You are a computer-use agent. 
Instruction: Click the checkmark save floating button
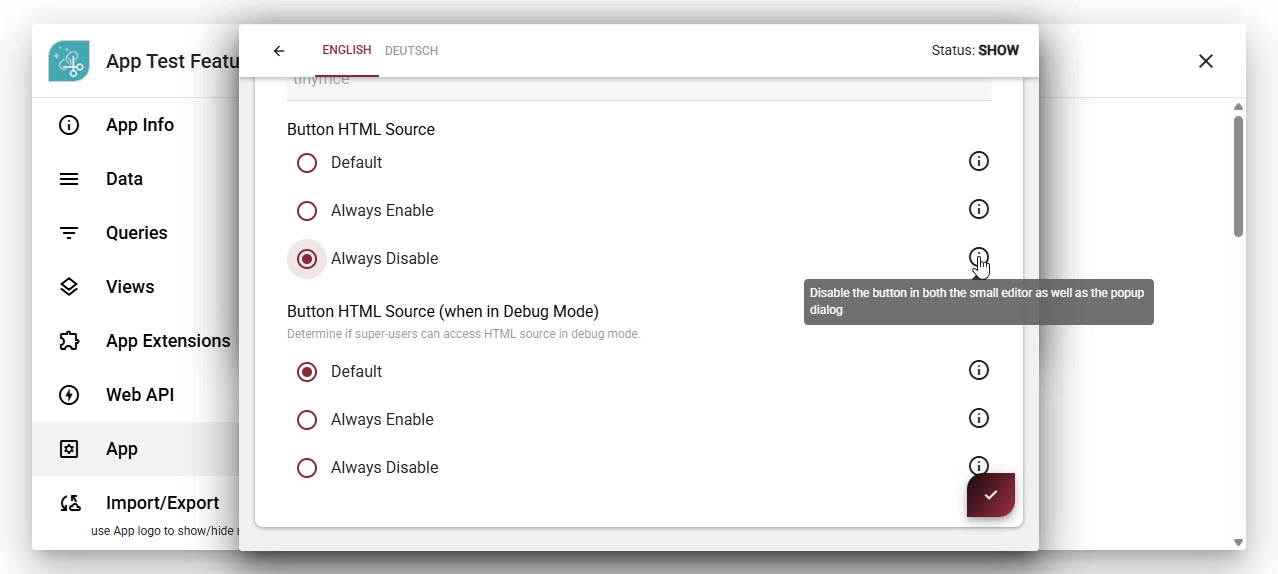click(x=990, y=495)
